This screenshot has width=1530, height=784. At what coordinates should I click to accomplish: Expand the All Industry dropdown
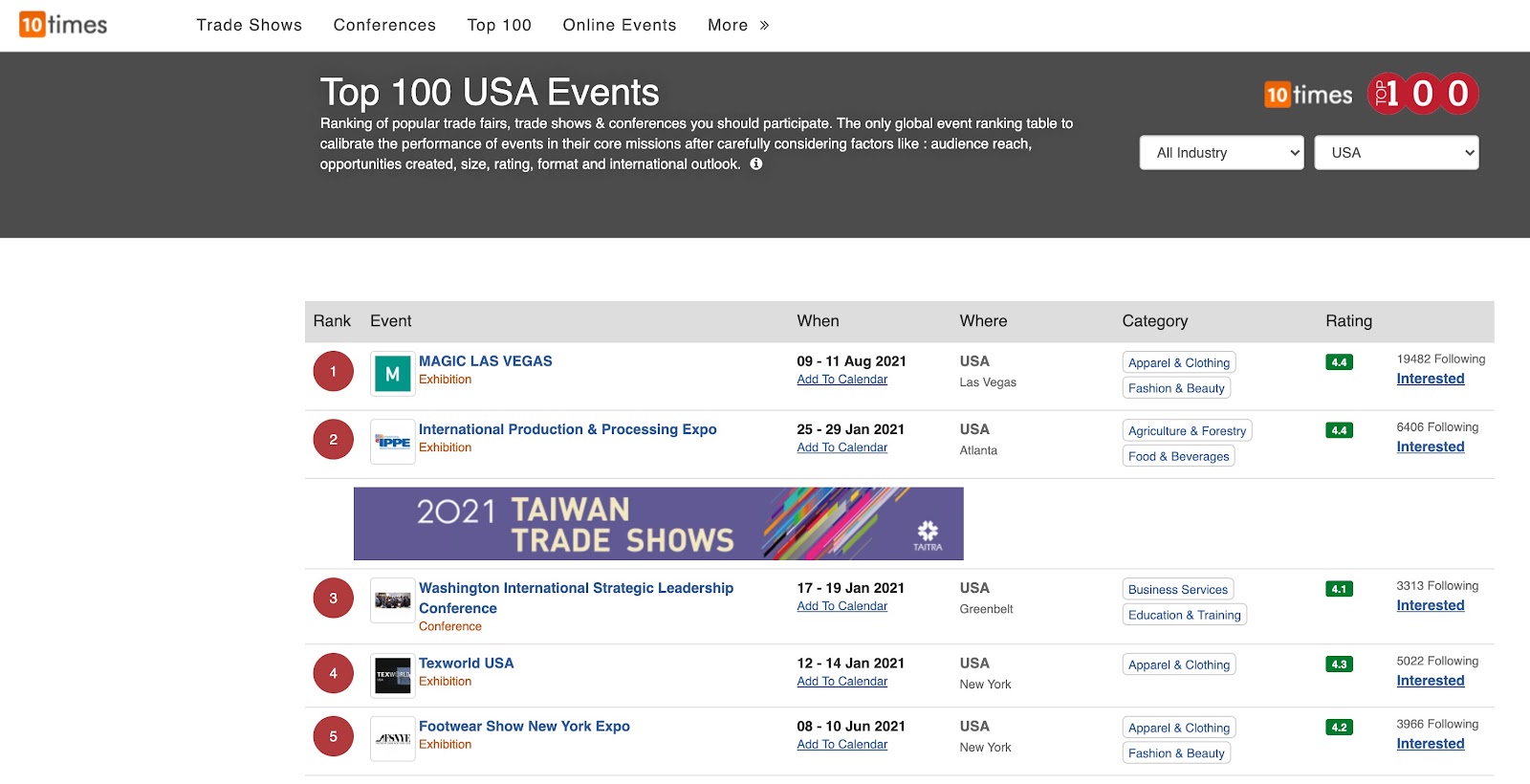[1221, 153]
